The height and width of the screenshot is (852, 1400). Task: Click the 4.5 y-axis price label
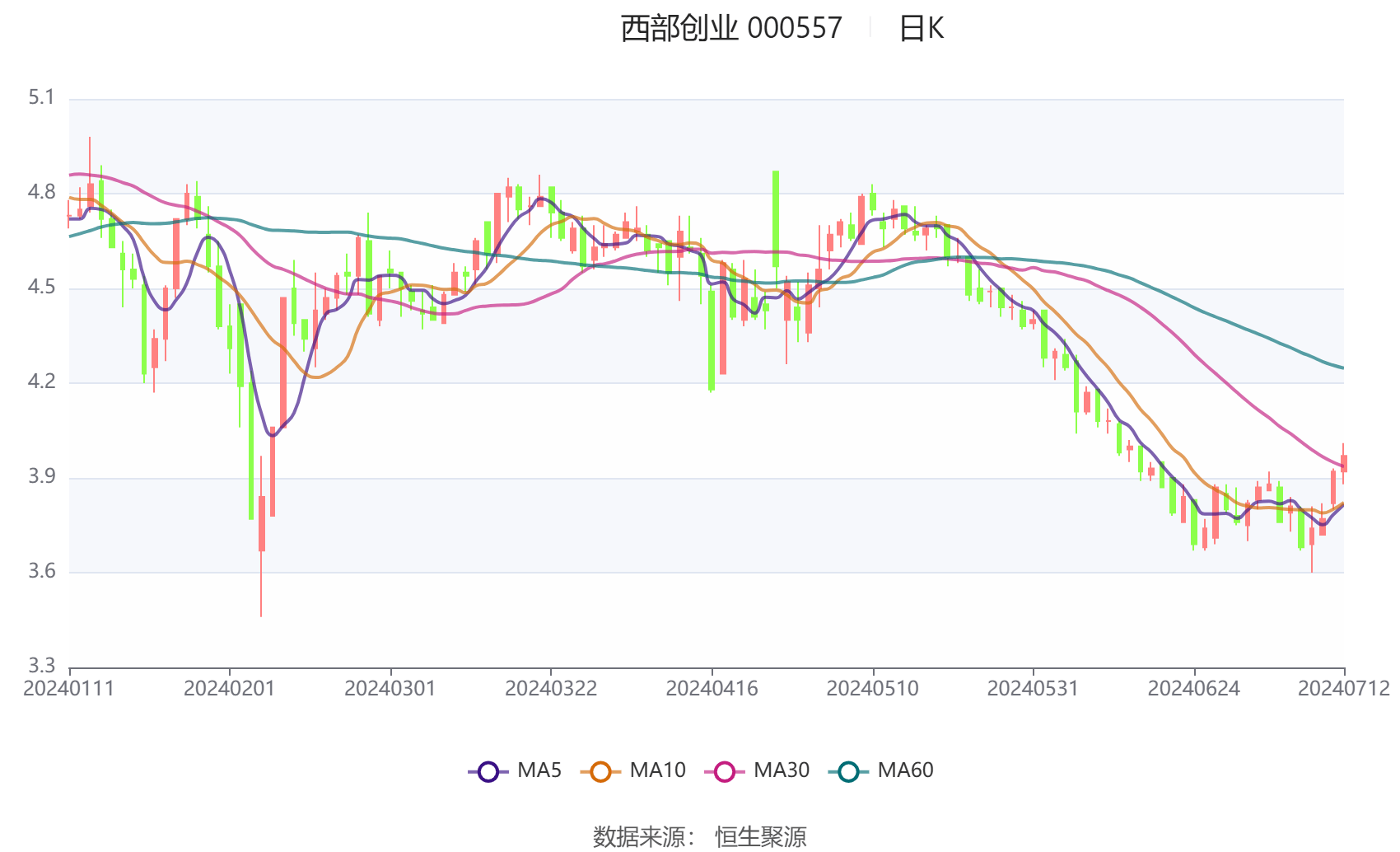coord(41,288)
